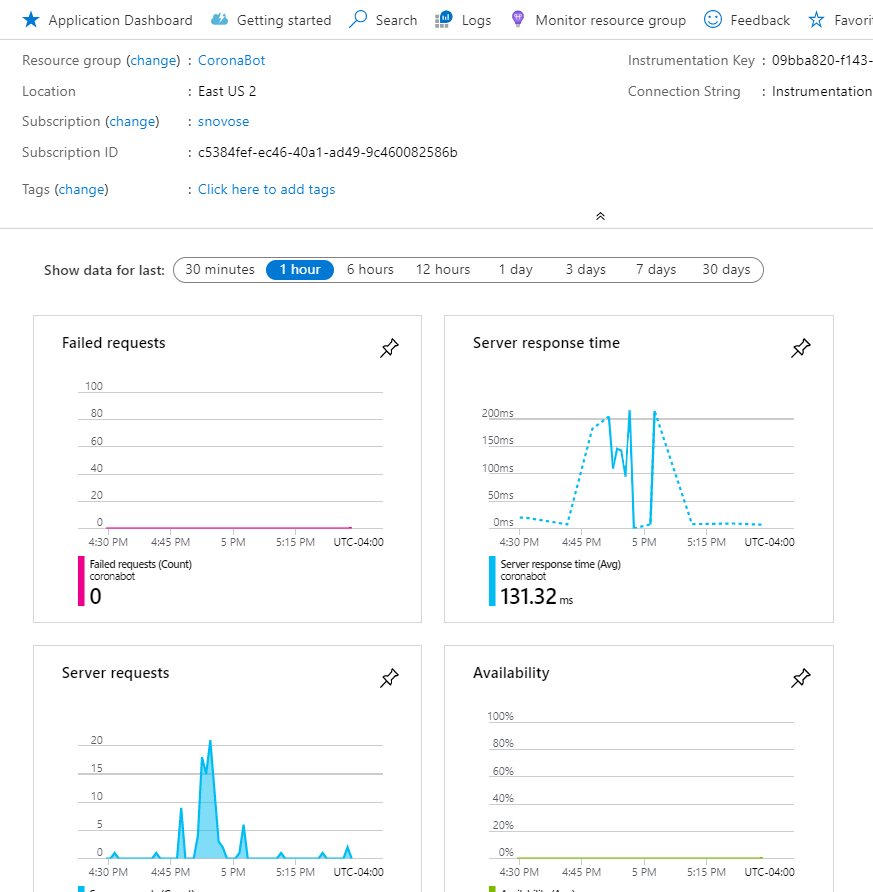
Task: Pin the Failed requests chart
Action: (390, 348)
